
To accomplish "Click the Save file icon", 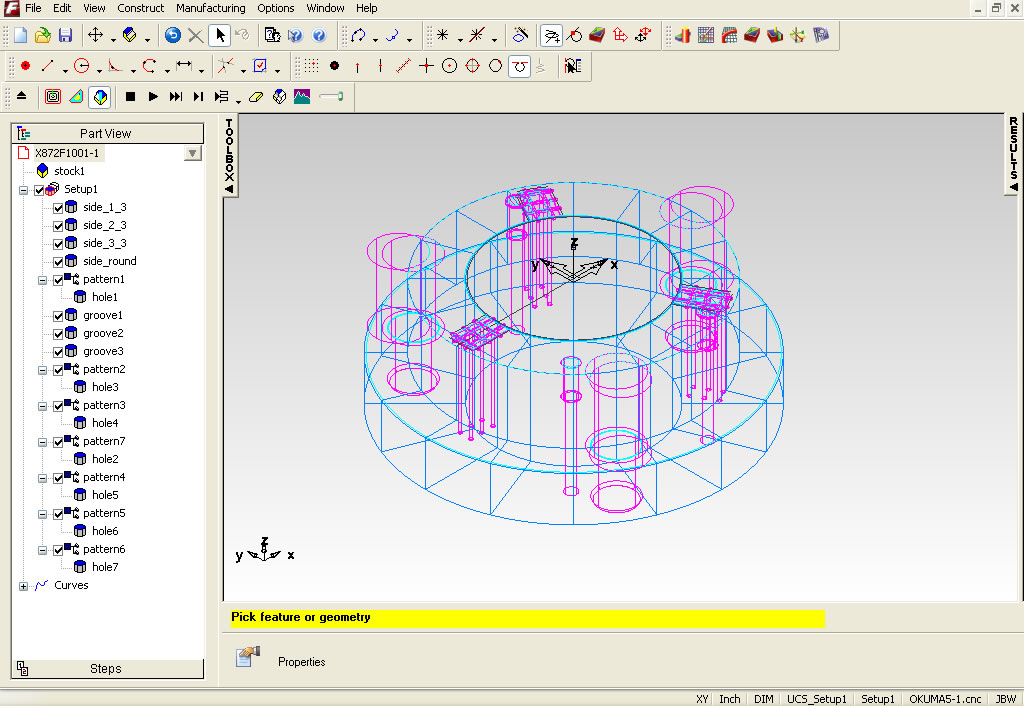I will tap(65, 36).
